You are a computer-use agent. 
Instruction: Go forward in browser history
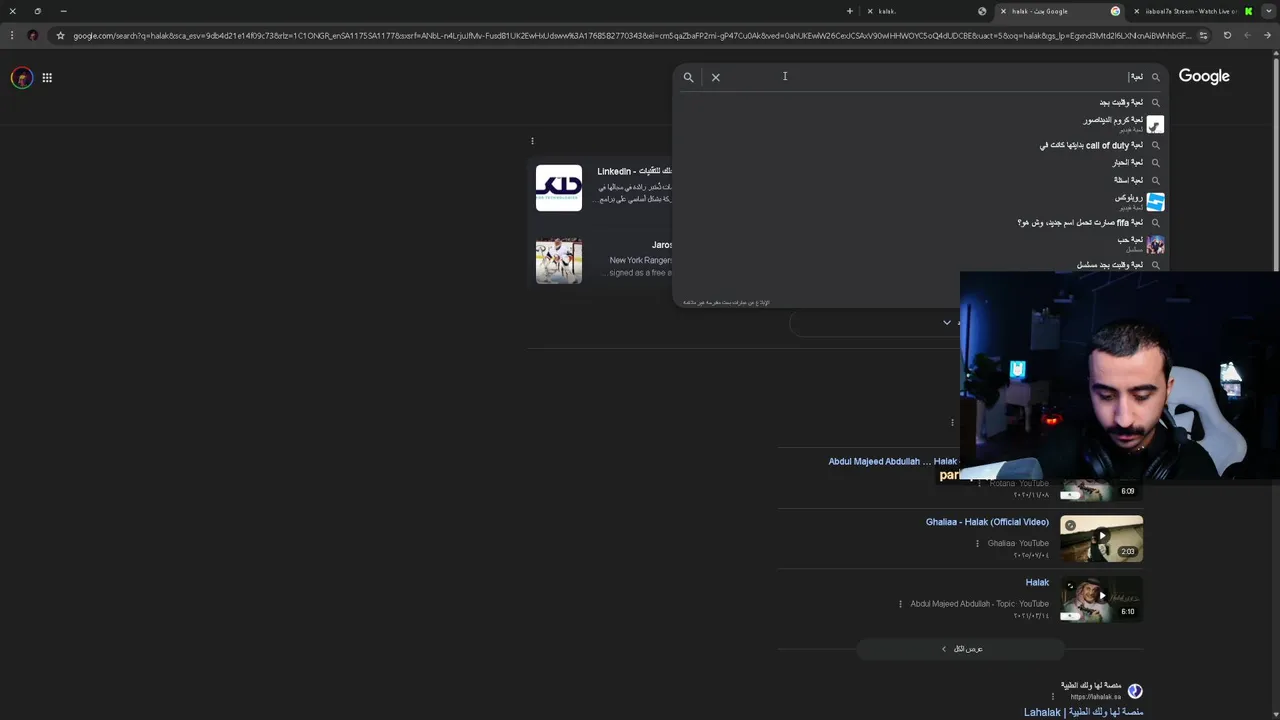point(1247,36)
